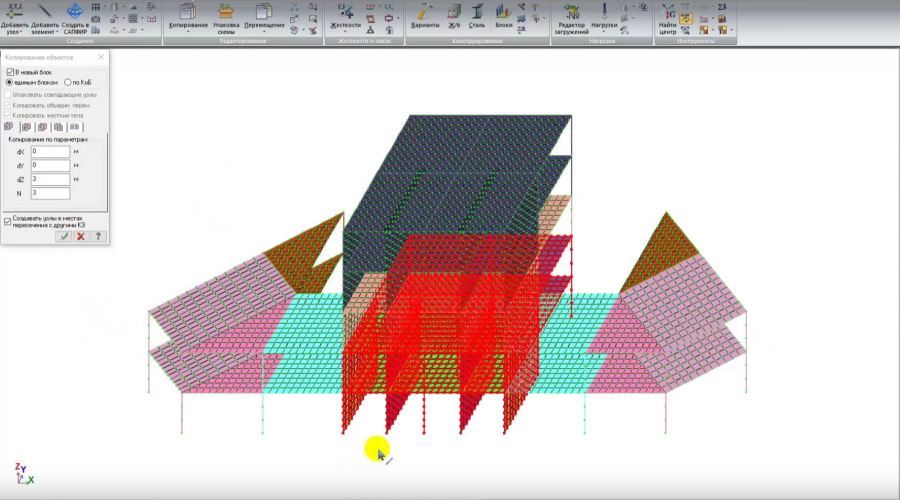Open the Блоки tool icon
This screenshot has width=900, height=500.
[x=504, y=12]
